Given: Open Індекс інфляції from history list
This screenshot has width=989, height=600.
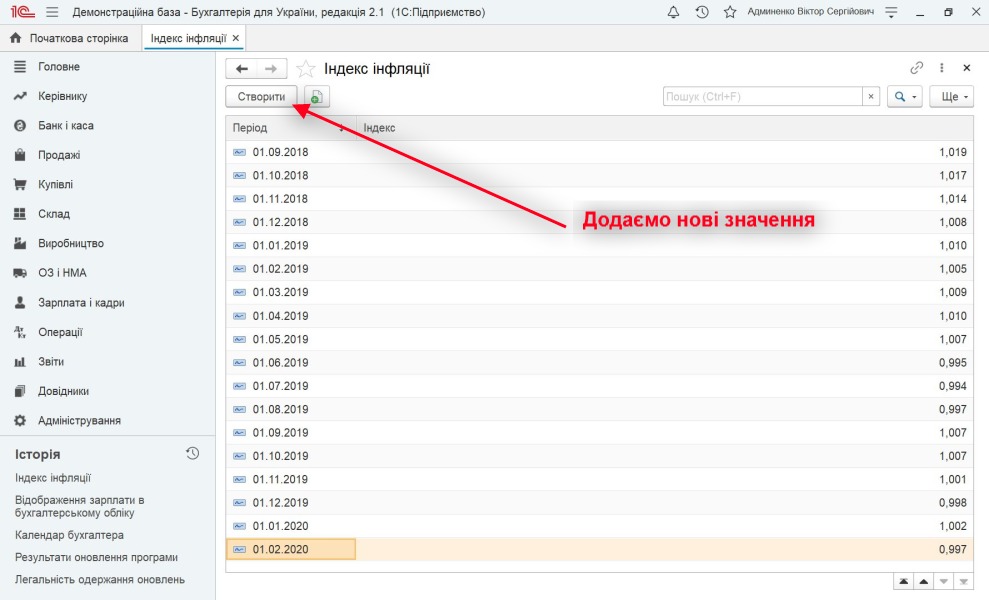Looking at the screenshot, I should click(x=53, y=478).
